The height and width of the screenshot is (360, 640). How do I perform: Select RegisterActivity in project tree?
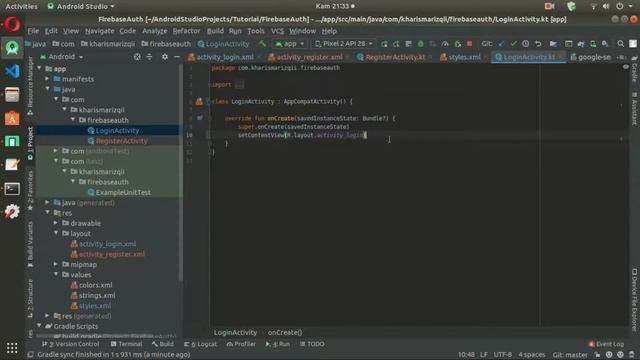tap(122, 141)
